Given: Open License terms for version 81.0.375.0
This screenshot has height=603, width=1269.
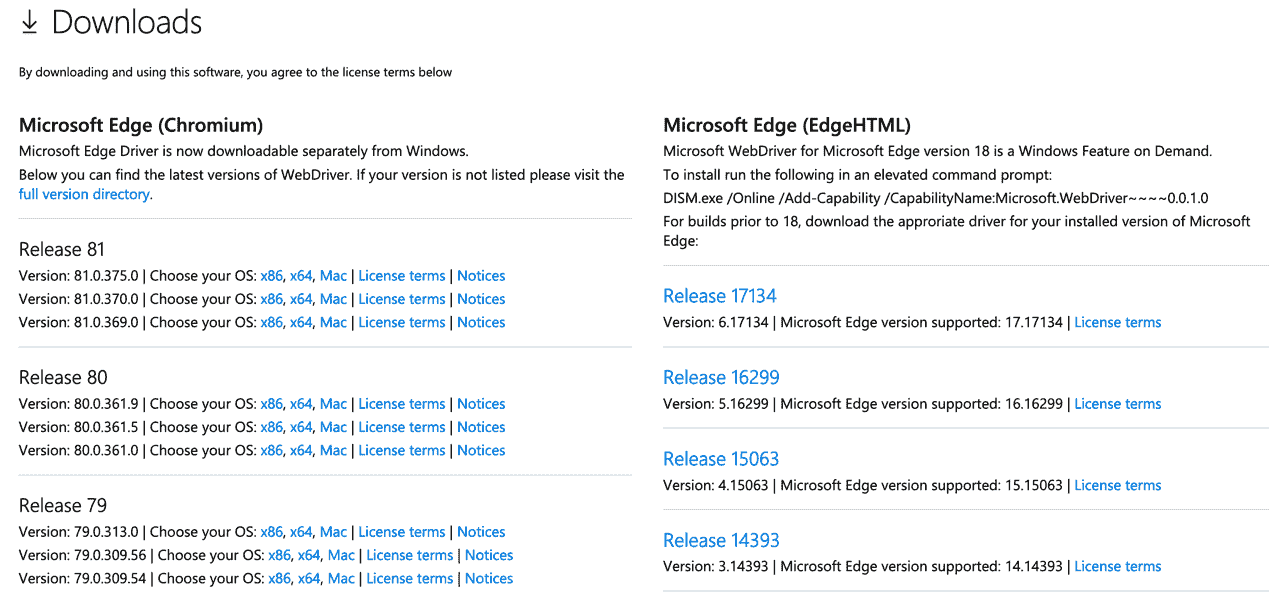Looking at the screenshot, I should 401,276.
